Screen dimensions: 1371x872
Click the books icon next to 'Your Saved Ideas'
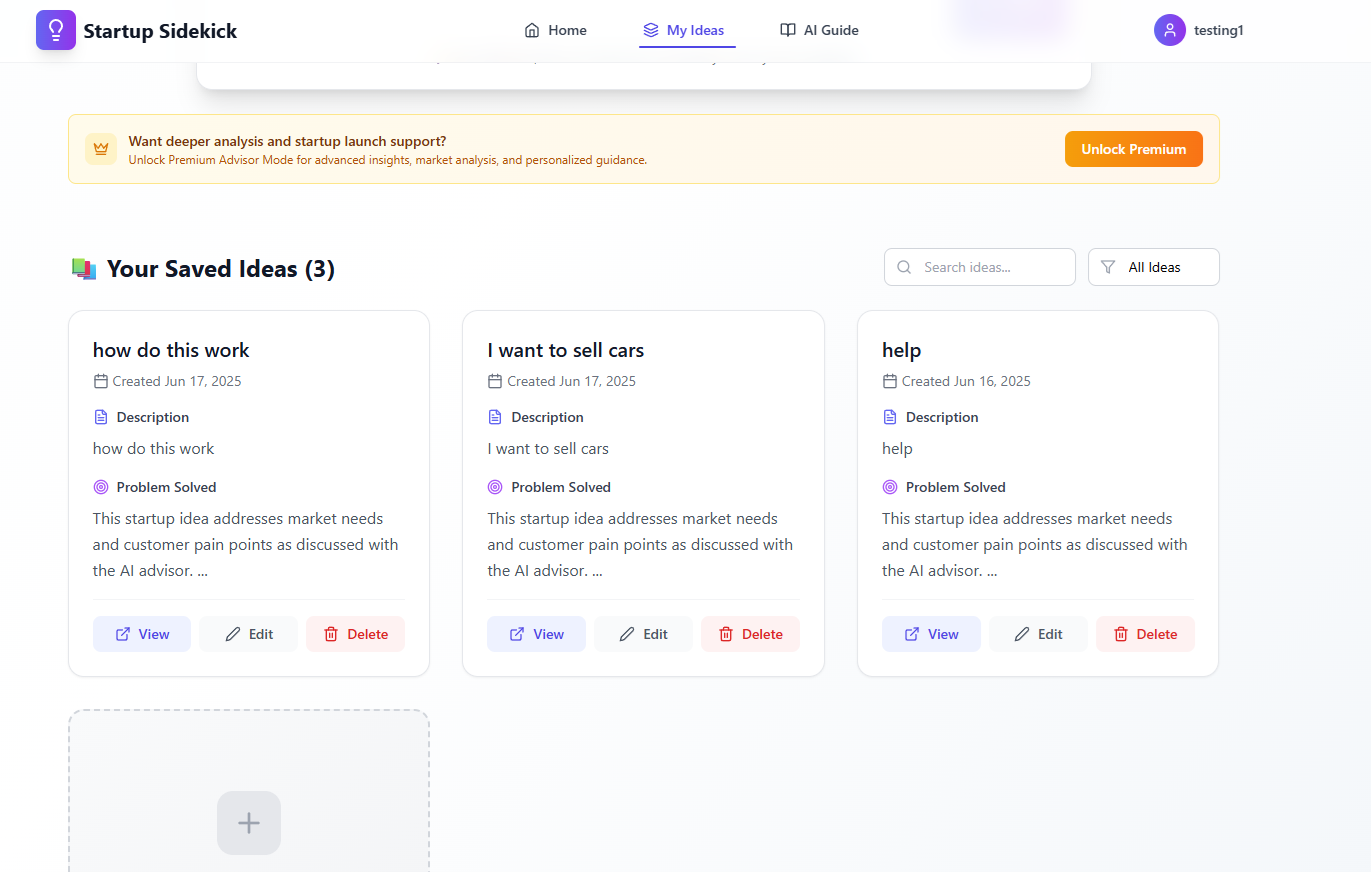click(x=82, y=268)
